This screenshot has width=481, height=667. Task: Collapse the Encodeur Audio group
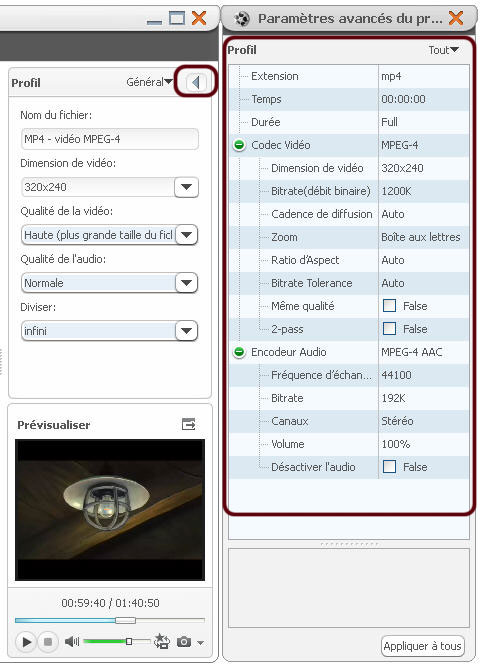[239, 352]
